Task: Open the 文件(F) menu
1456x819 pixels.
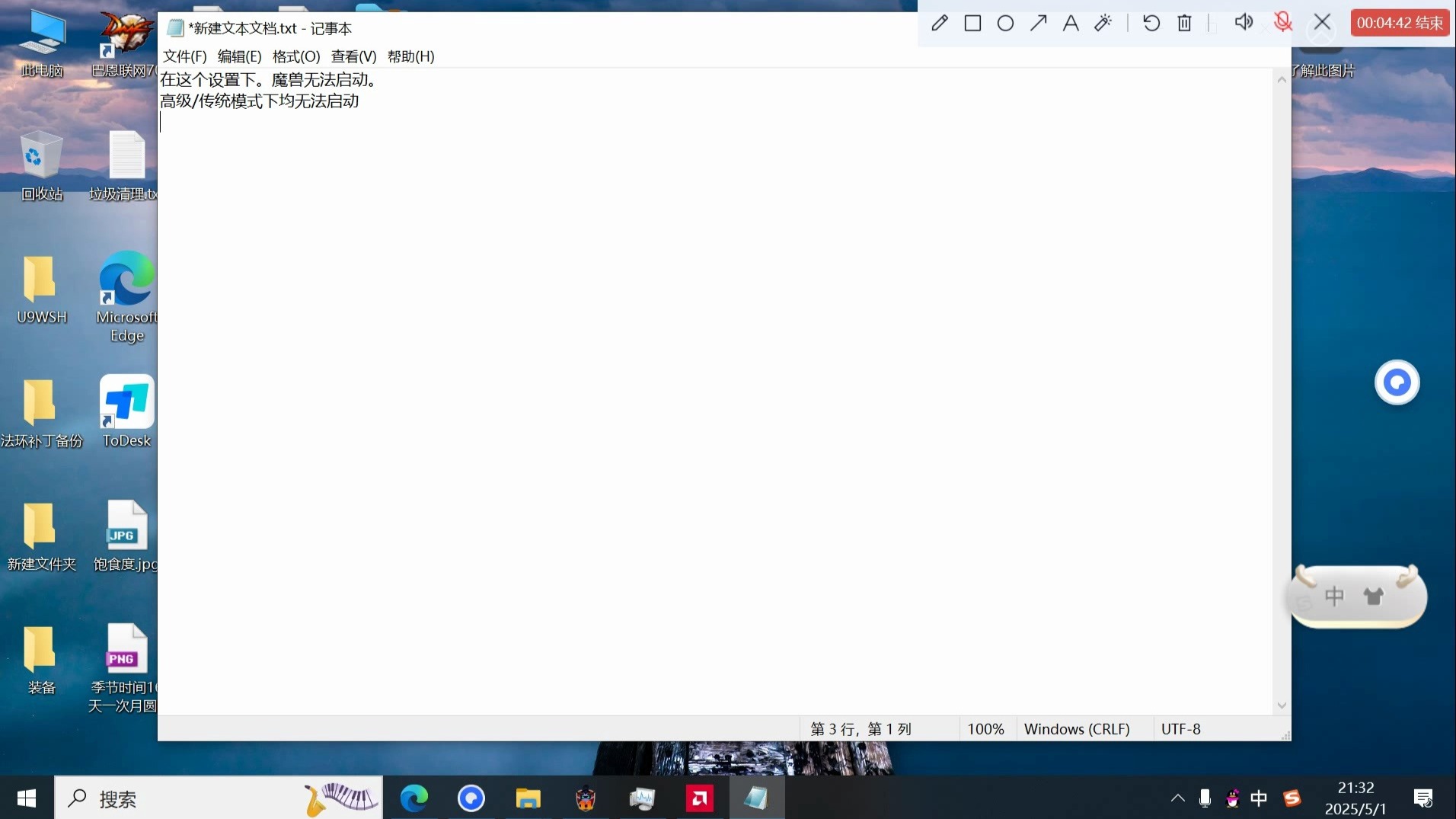Action: [x=185, y=56]
